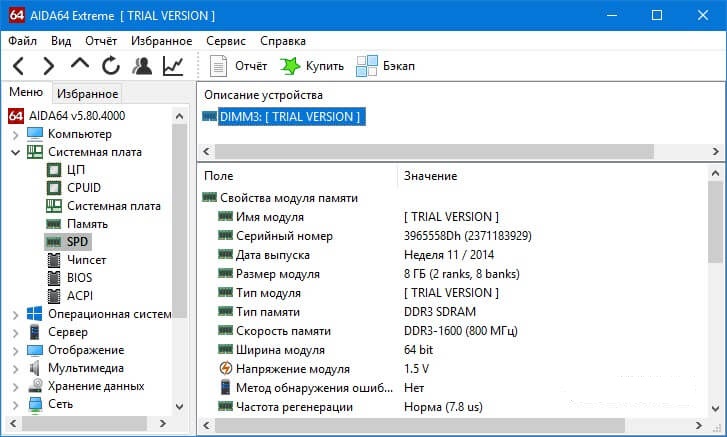Expand the Мультимедиа tree node
The height and width of the screenshot is (437, 727).
(15, 369)
